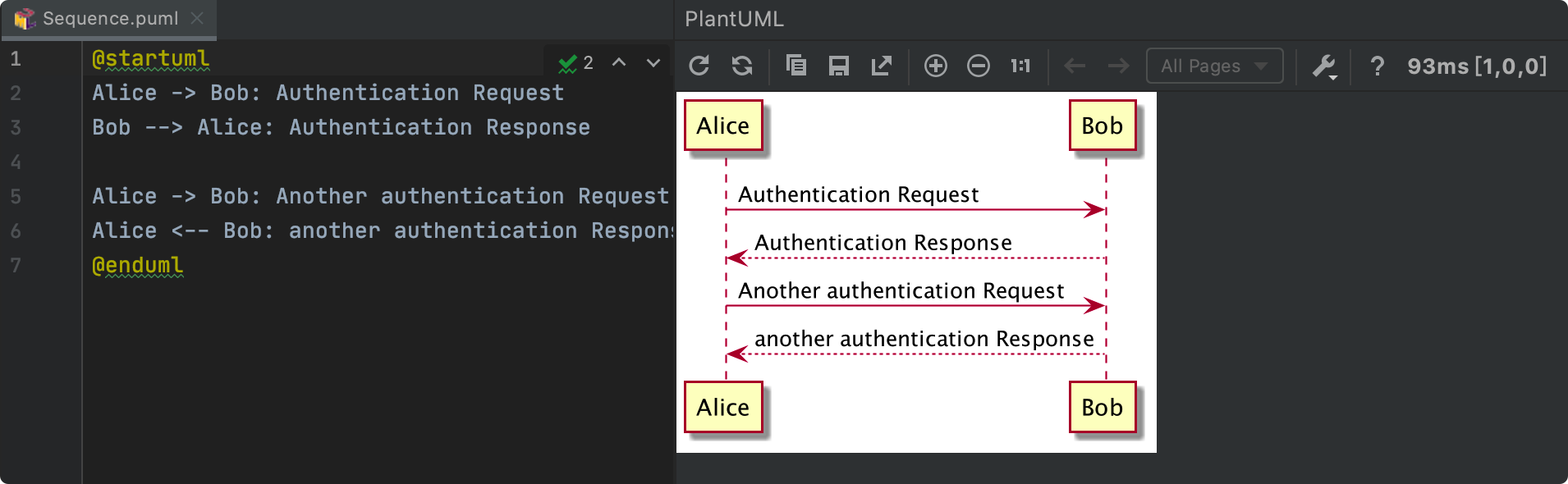1568x484 pixels.
Task: Click the 'Alice <-- Bob' code line
Action: coord(383,231)
